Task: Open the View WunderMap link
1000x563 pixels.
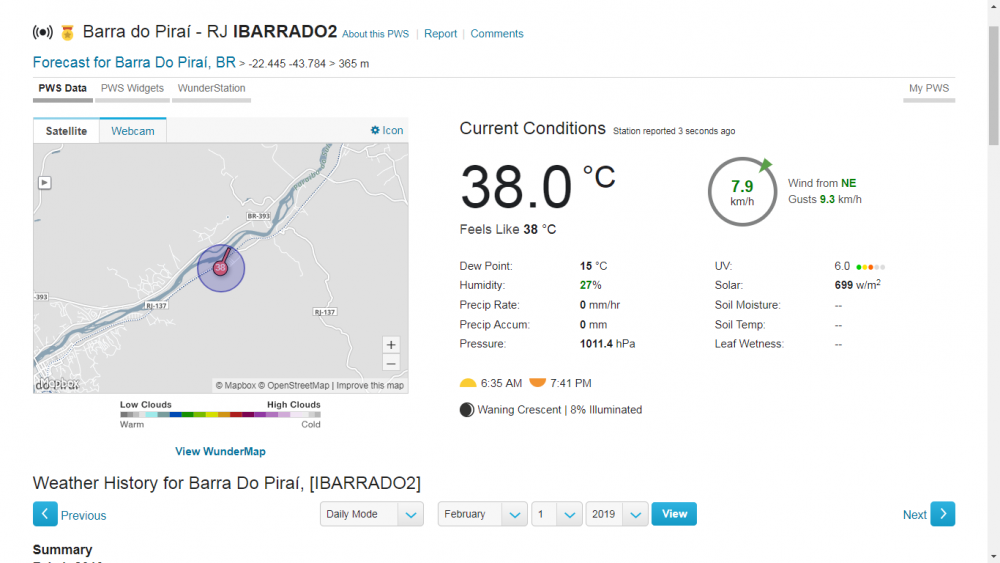Action: tap(220, 451)
